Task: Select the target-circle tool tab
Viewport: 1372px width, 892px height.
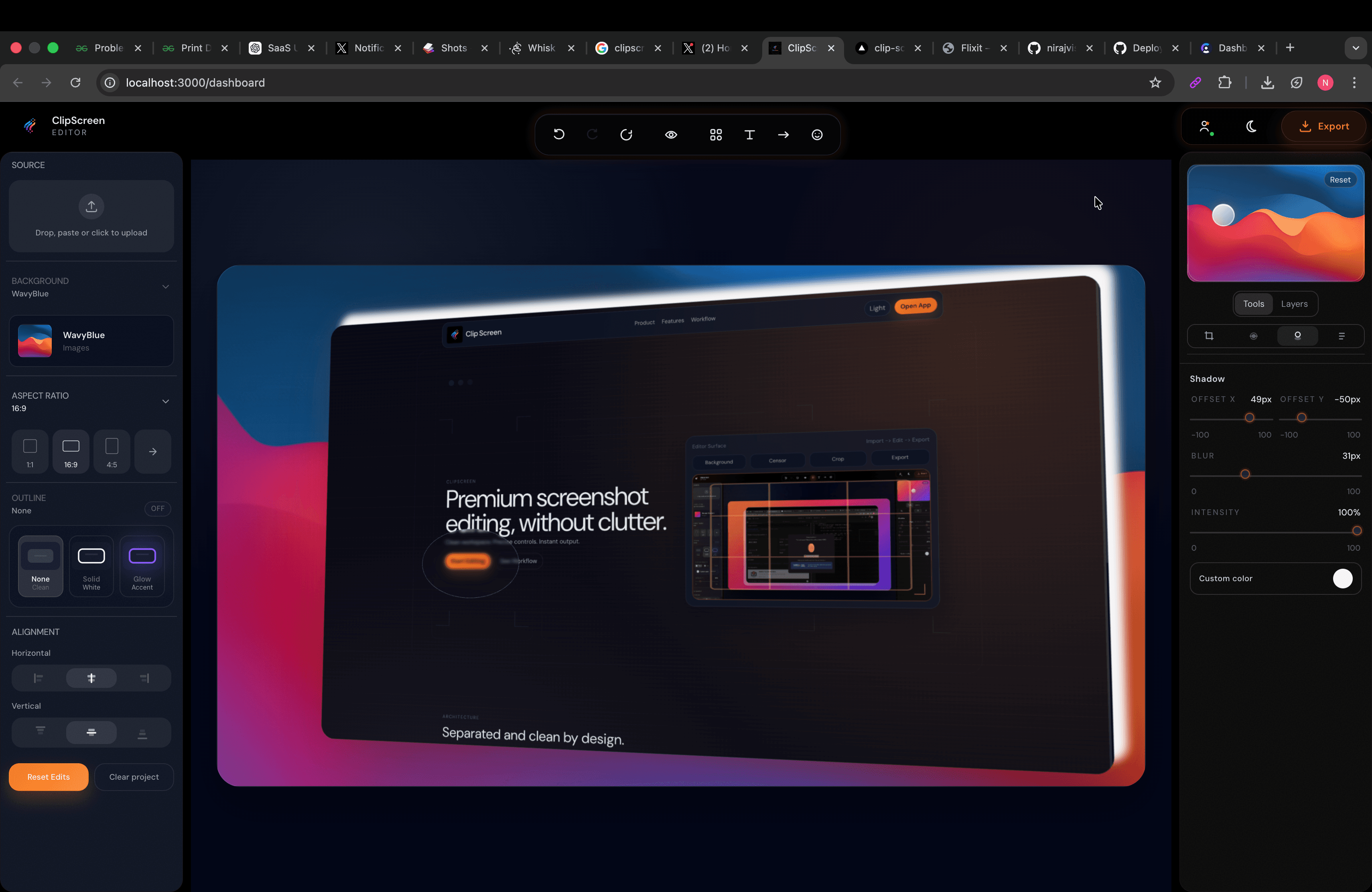Action: click(x=1253, y=336)
